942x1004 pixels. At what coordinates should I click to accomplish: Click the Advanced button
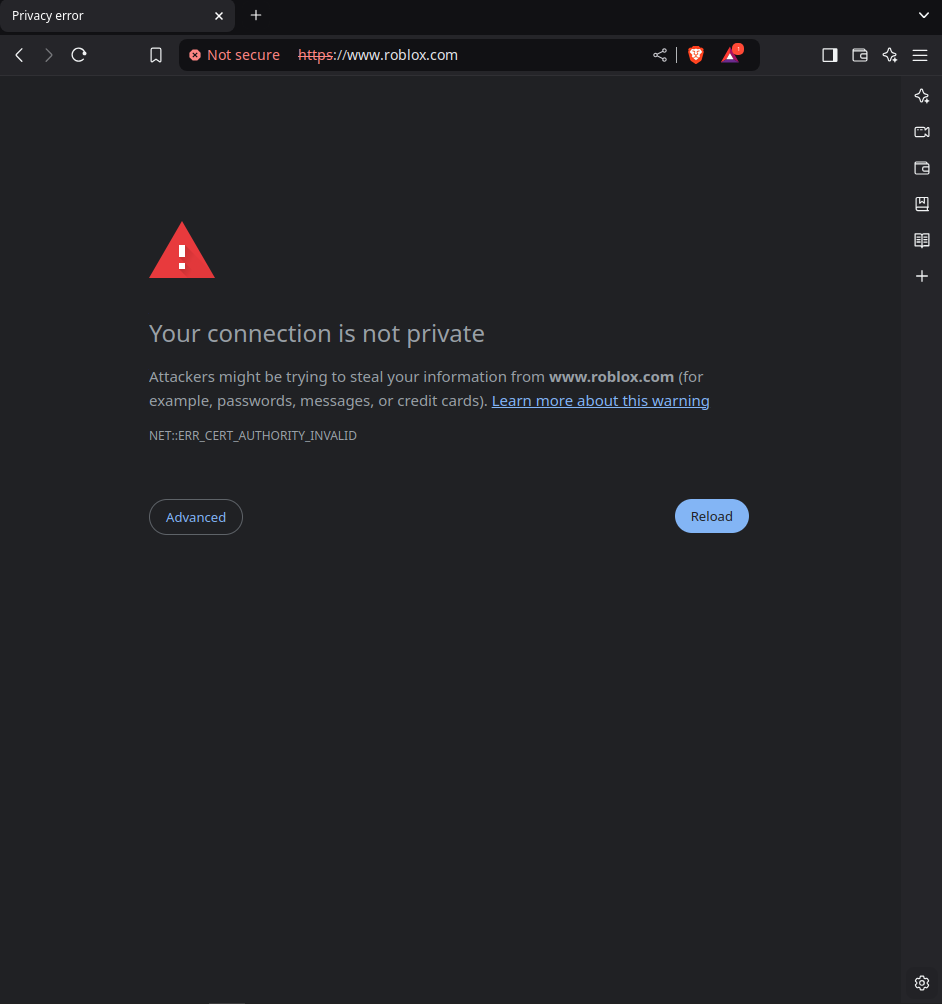pyautogui.click(x=196, y=517)
